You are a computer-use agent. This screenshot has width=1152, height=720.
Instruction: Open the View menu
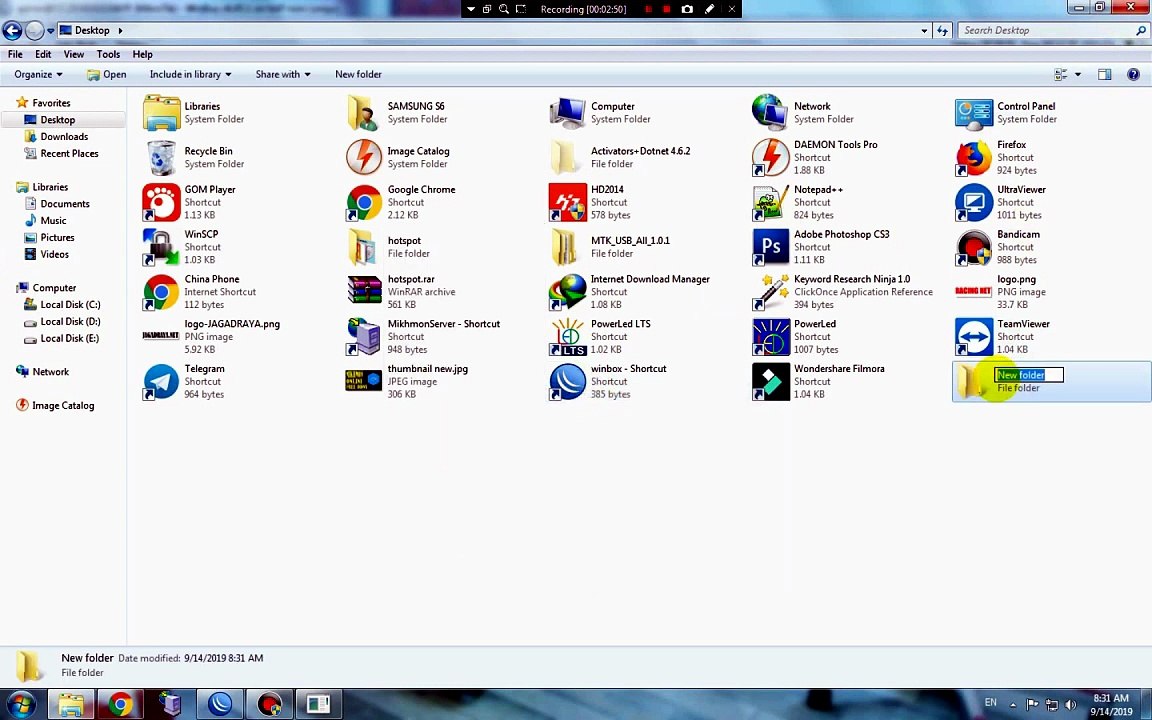tap(73, 54)
